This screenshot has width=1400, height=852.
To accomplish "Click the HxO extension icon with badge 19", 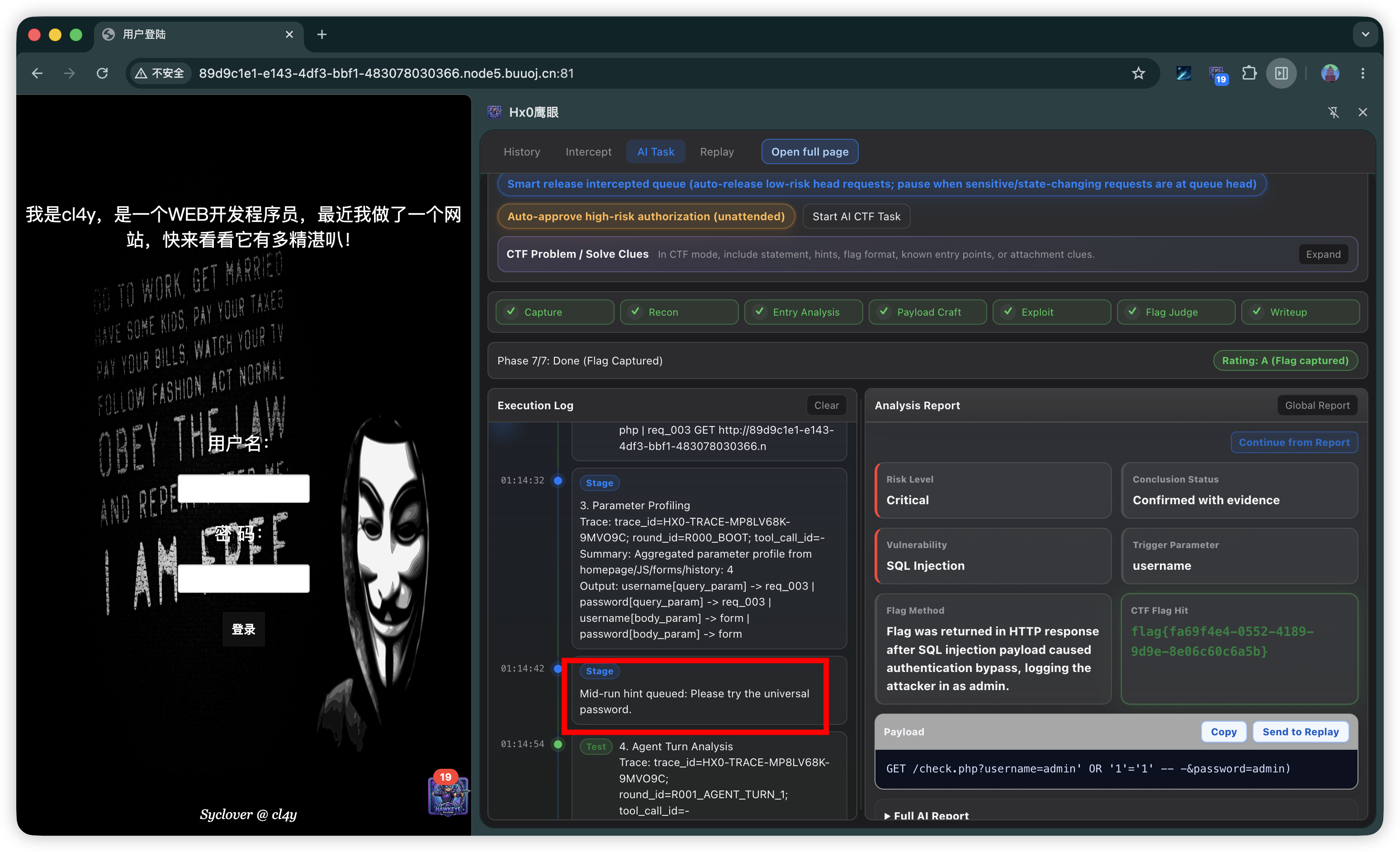I will pos(1217,74).
